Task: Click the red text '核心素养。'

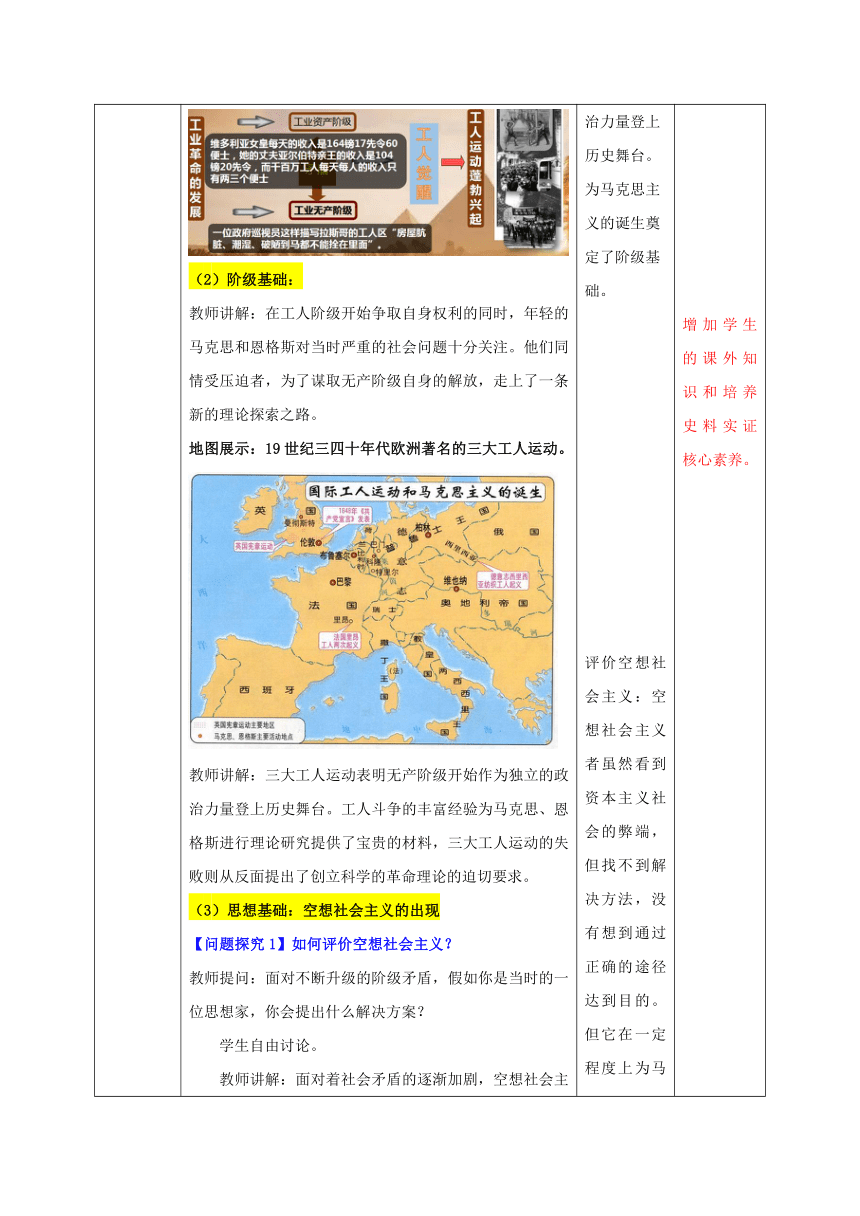Action: pyautogui.click(x=720, y=460)
